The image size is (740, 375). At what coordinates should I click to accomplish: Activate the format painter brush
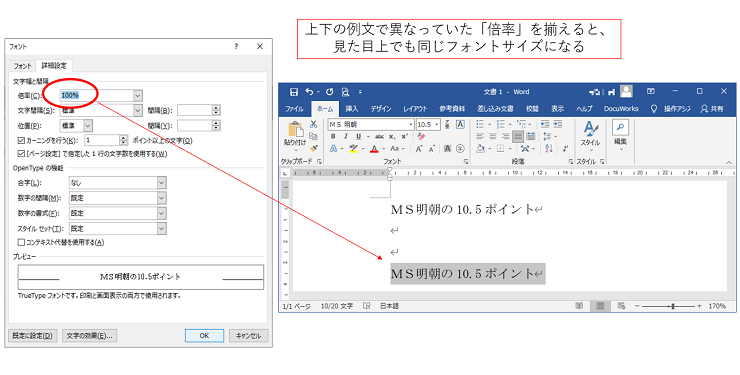pyautogui.click(x=313, y=148)
